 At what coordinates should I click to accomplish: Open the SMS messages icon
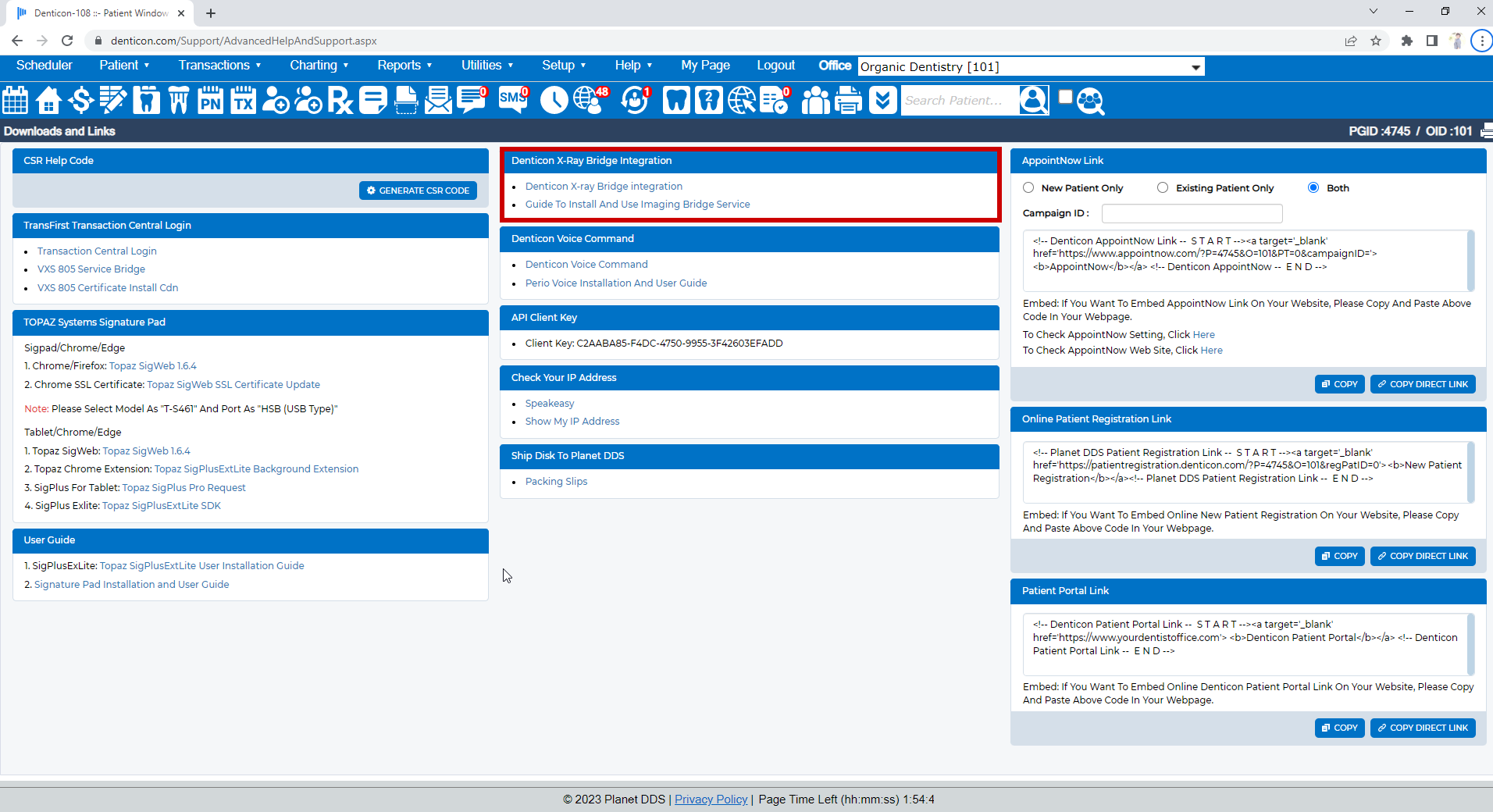pos(513,100)
